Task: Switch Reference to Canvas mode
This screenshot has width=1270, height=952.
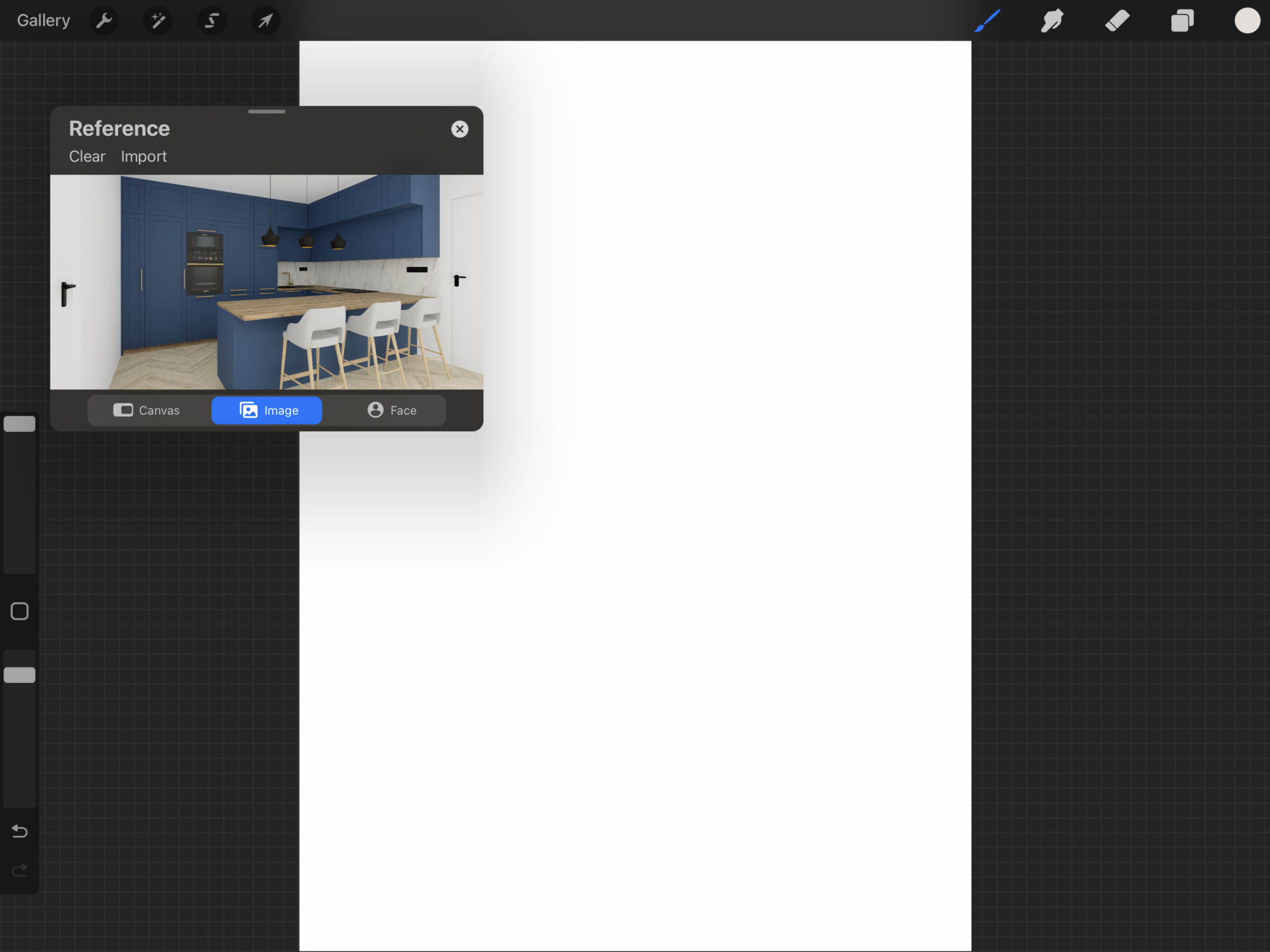Action: point(147,410)
